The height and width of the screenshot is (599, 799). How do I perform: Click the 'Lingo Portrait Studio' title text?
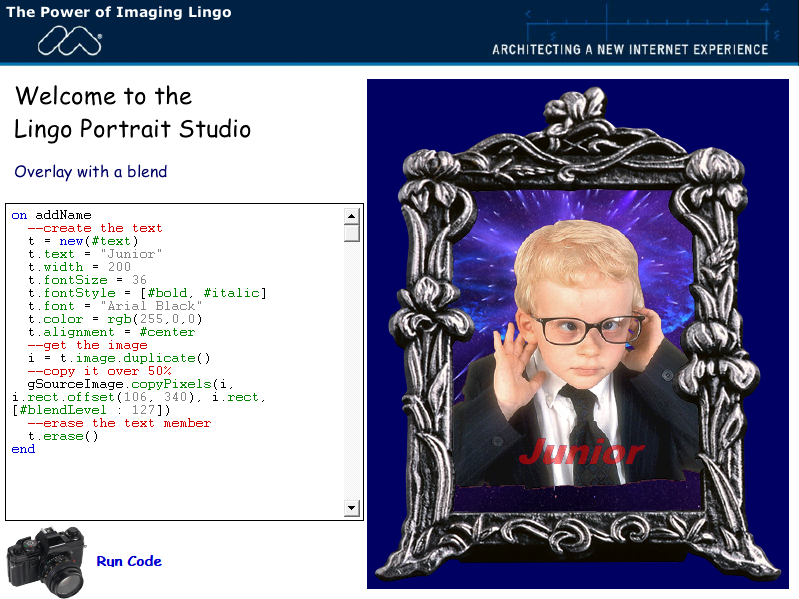pyautogui.click(x=132, y=129)
